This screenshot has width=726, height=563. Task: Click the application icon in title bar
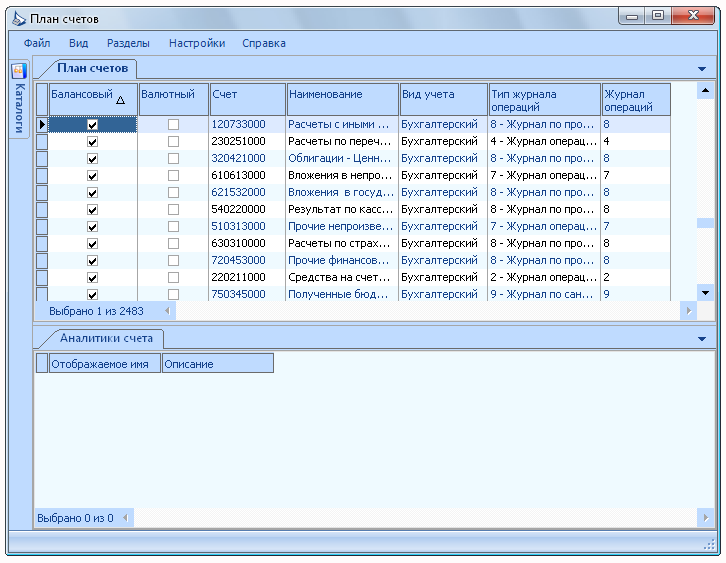tap(19, 19)
